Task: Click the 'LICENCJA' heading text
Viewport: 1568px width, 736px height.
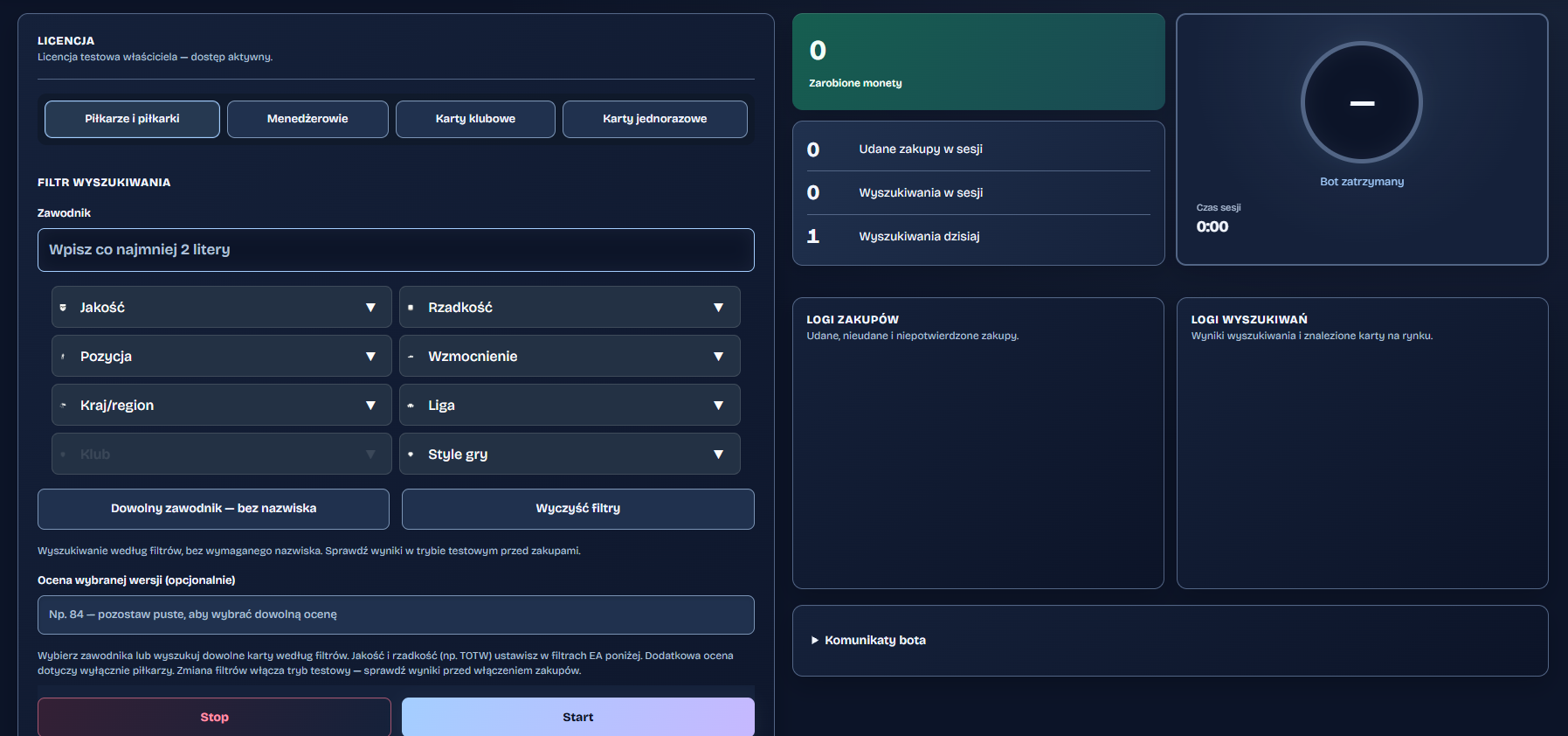Action: click(66, 41)
